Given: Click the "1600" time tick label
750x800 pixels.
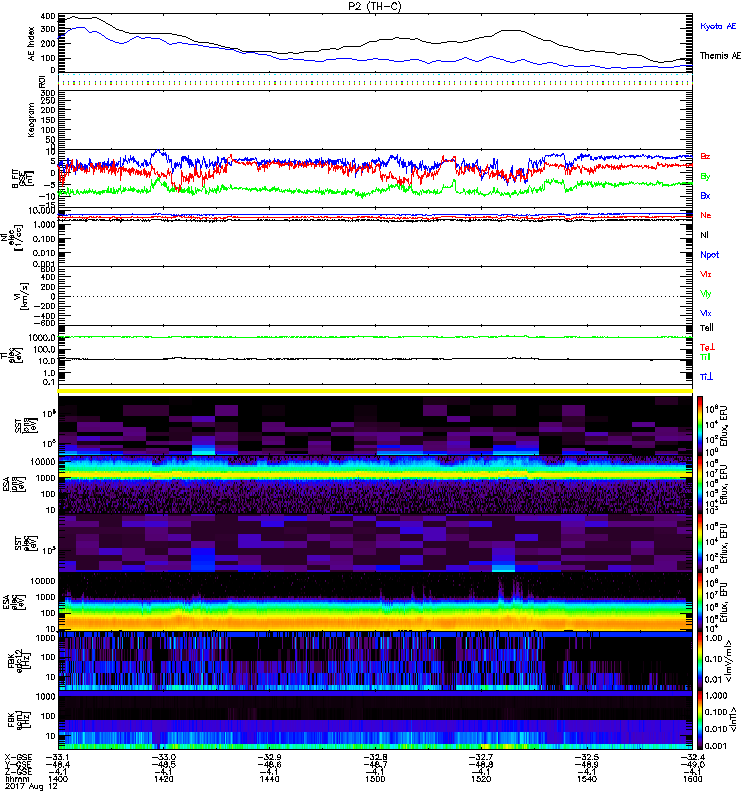Looking at the screenshot, I should tap(692, 779).
